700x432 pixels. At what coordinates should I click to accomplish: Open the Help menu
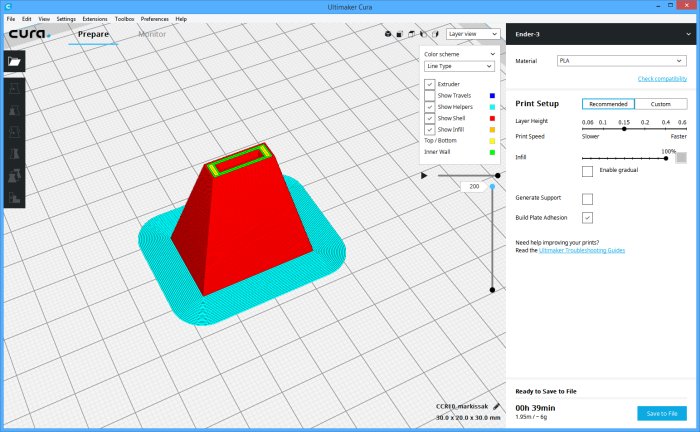tap(181, 19)
